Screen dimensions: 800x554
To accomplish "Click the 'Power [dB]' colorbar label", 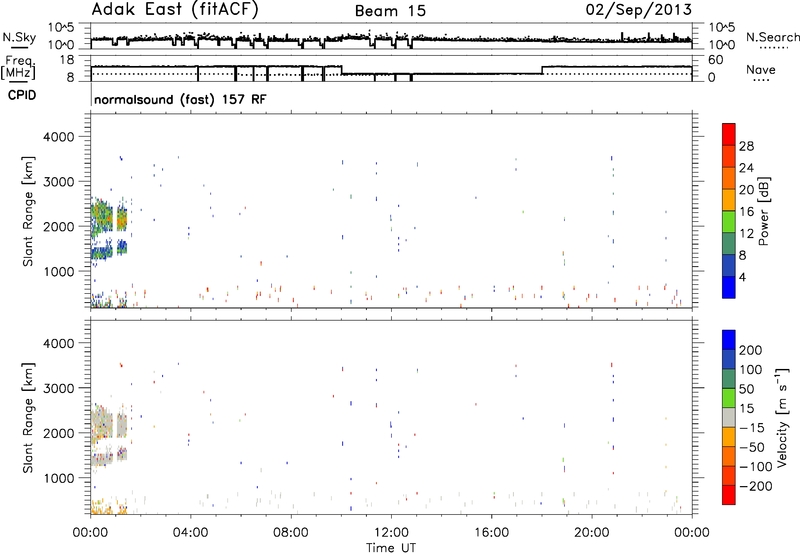I will point(763,211).
